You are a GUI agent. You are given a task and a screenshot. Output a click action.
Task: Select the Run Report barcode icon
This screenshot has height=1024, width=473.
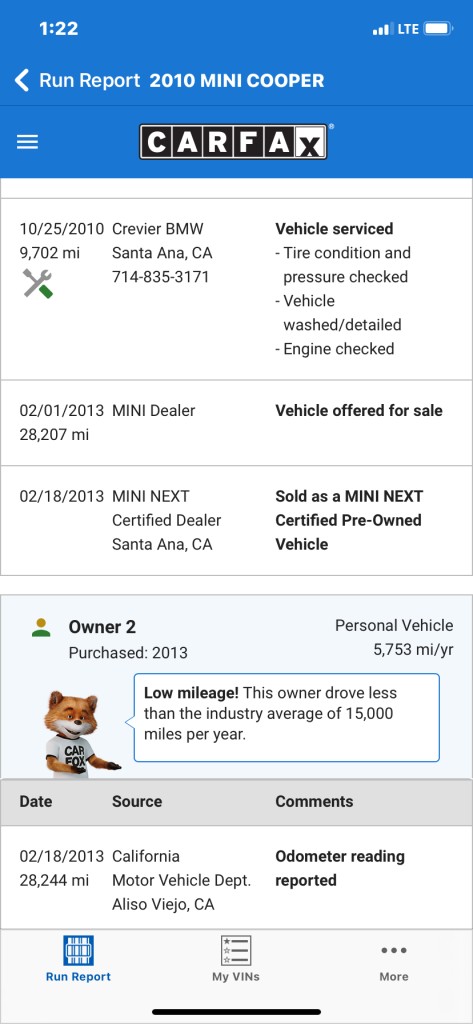point(78,950)
